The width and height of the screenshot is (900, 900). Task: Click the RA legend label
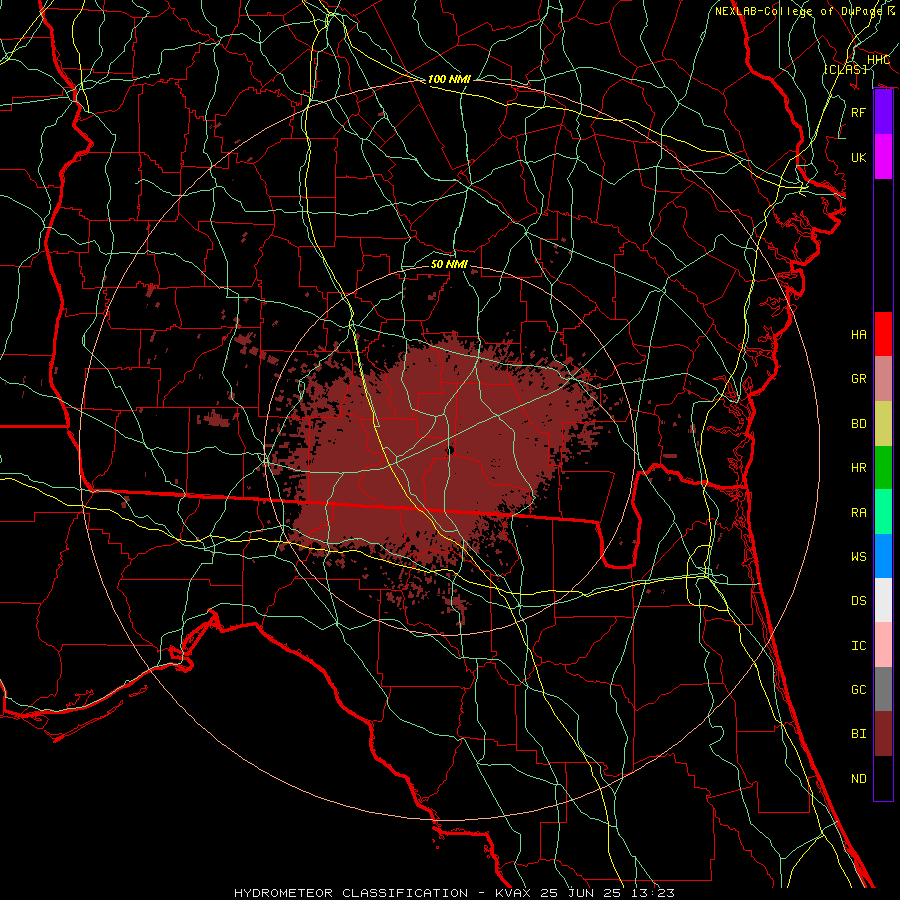(x=859, y=513)
